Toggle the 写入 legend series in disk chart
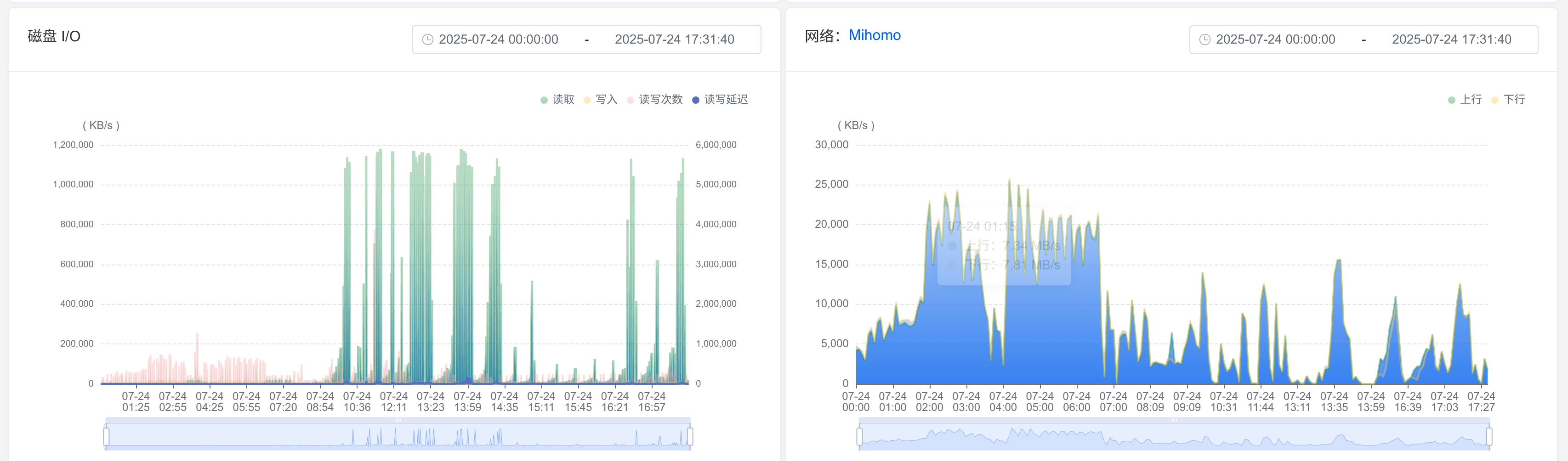The width and height of the screenshot is (1568, 461). click(601, 100)
